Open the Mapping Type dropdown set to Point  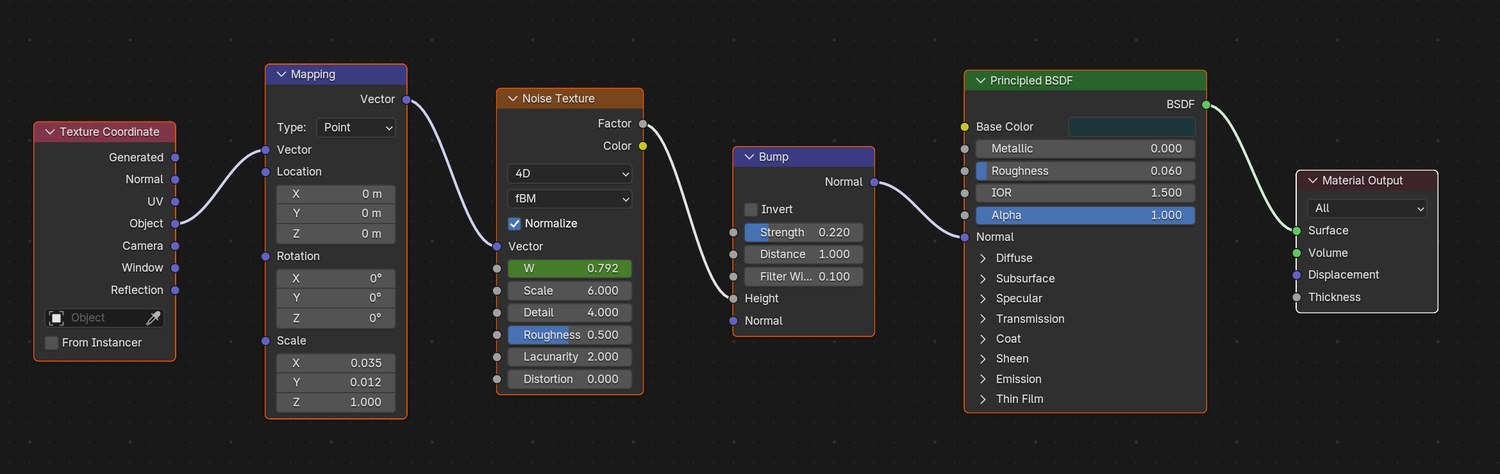(356, 127)
